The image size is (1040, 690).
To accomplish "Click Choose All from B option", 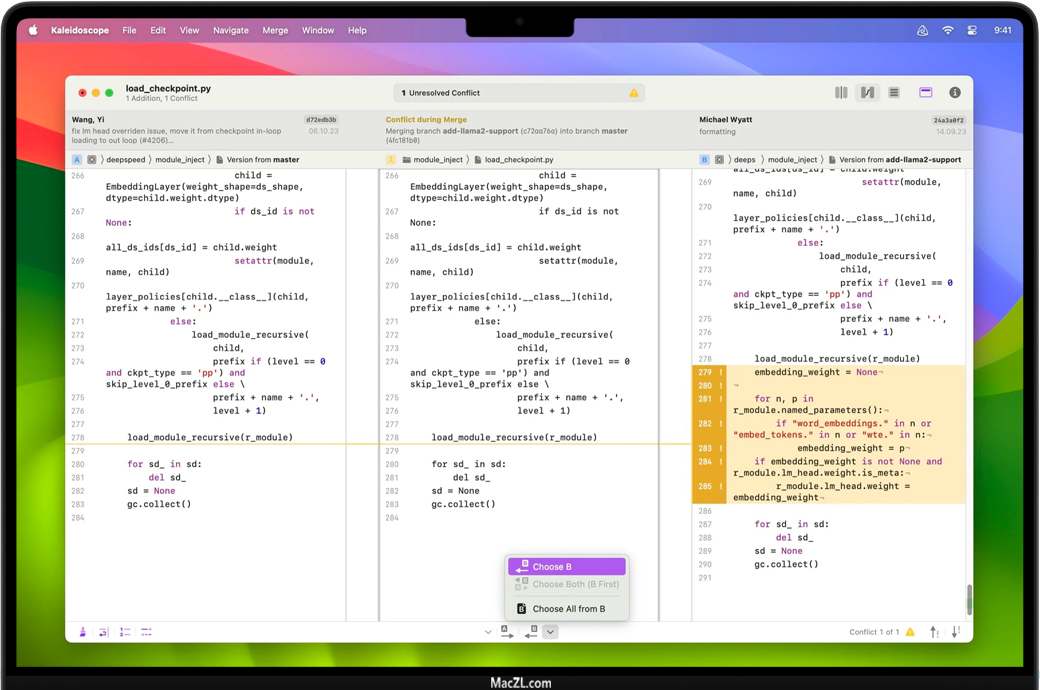I will point(567,608).
